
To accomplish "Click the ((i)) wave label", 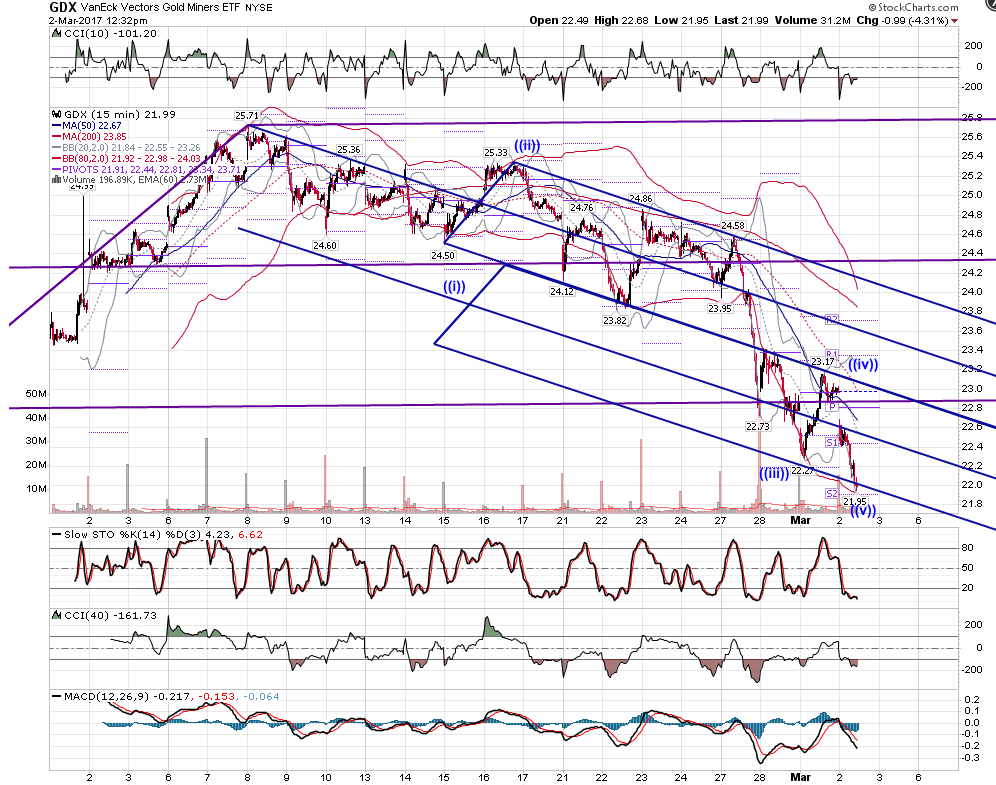I will (x=454, y=287).
